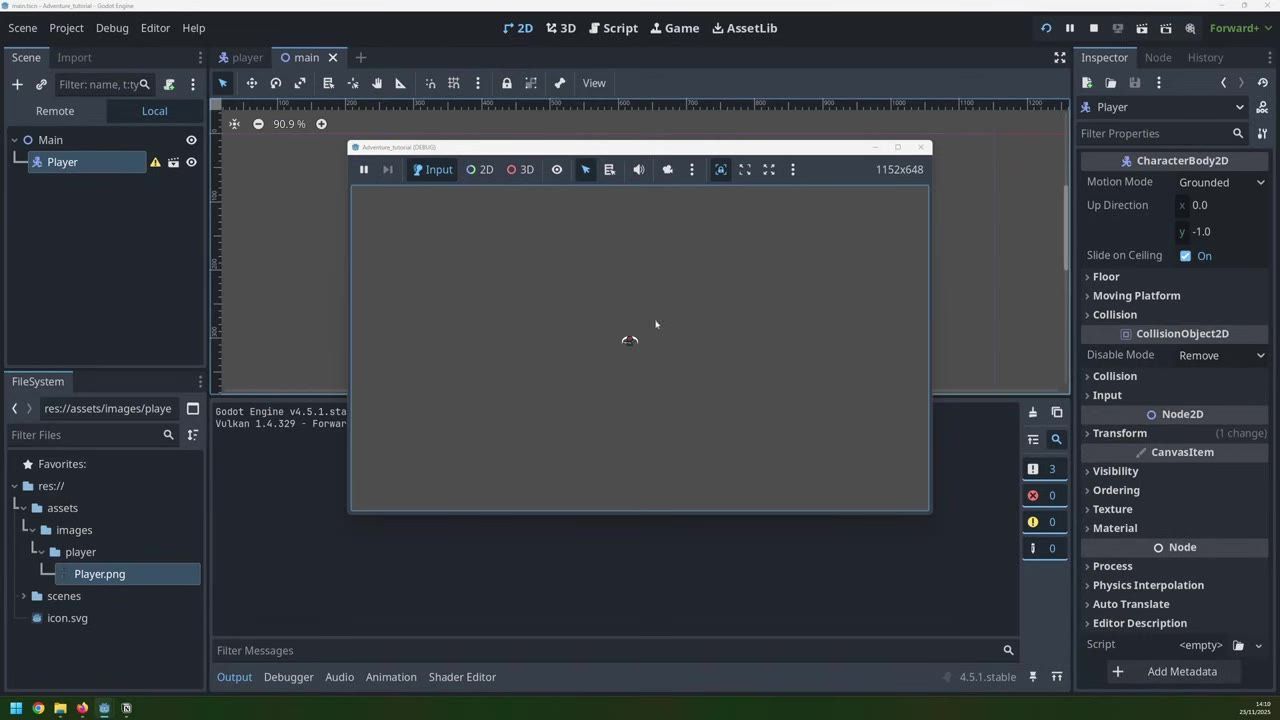Viewport: 1280px width, 720px height.
Task: Reload the running project
Action: (1046, 28)
